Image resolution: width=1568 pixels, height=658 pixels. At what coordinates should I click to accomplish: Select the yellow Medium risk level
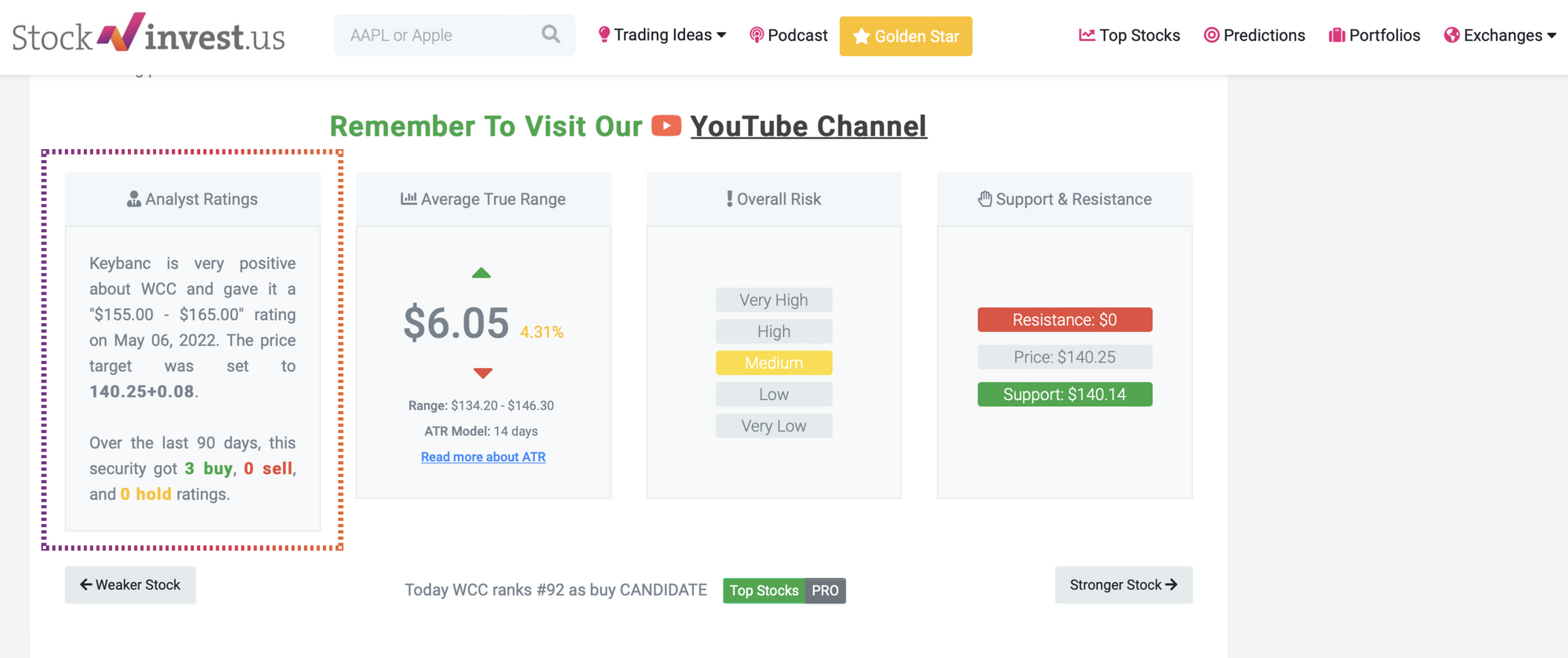point(774,363)
